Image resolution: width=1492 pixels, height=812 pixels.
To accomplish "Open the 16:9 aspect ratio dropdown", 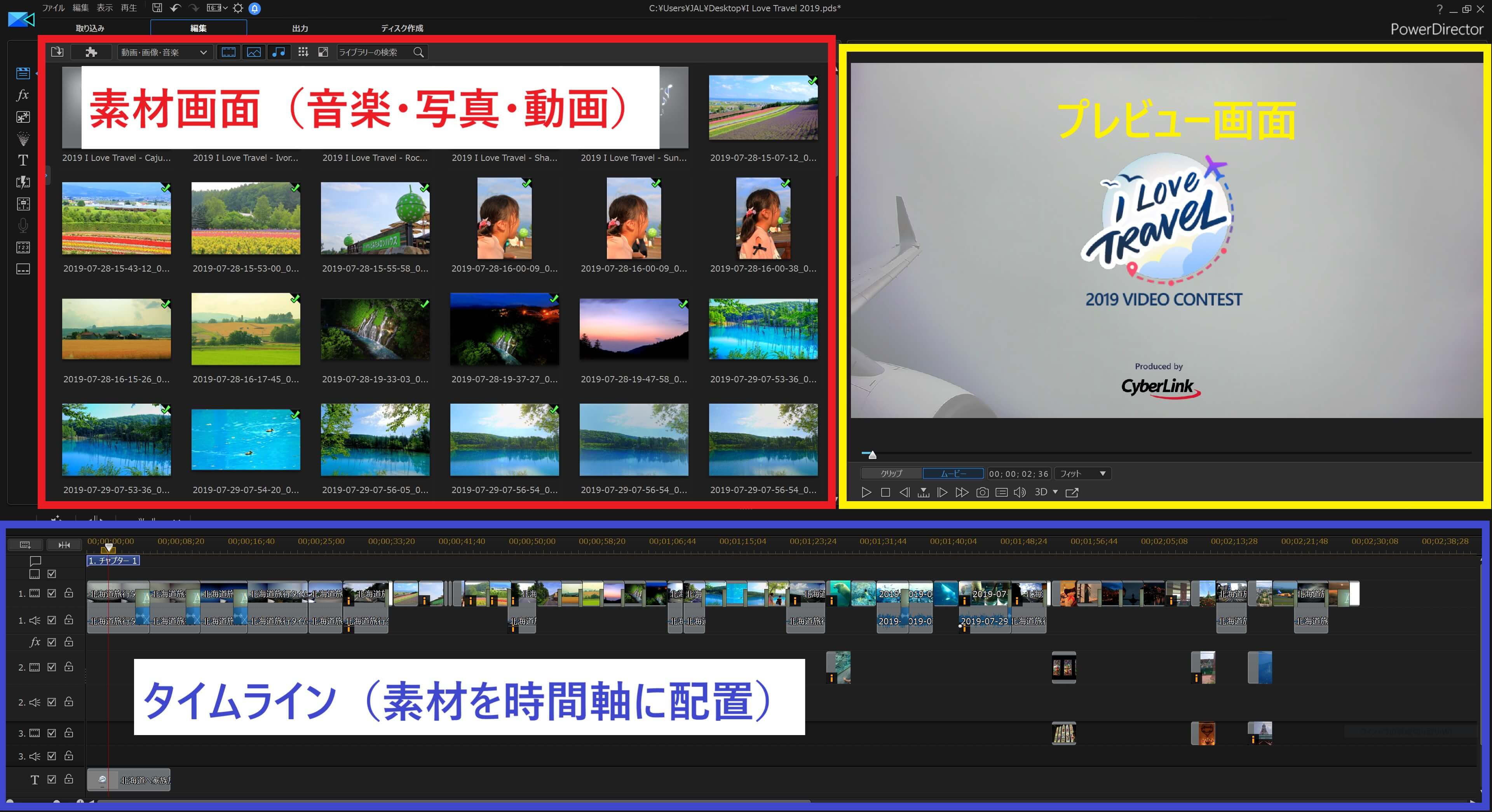I will click(x=217, y=8).
